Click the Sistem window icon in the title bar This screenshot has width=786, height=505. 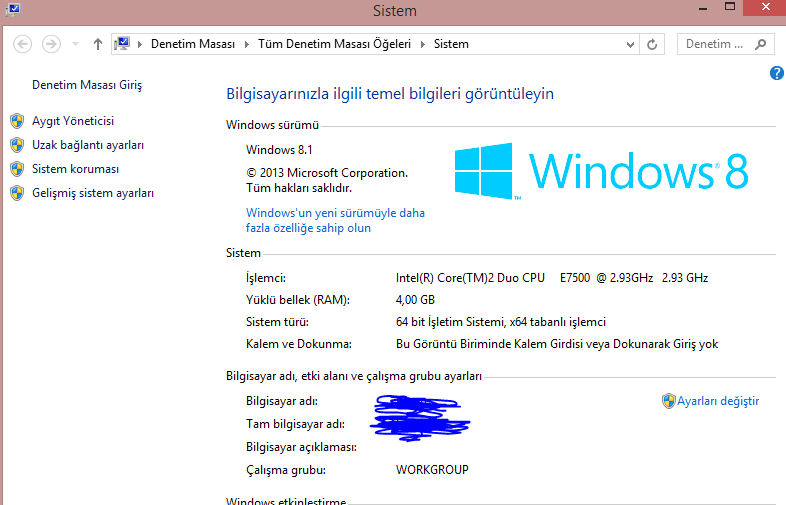click(x=11, y=9)
